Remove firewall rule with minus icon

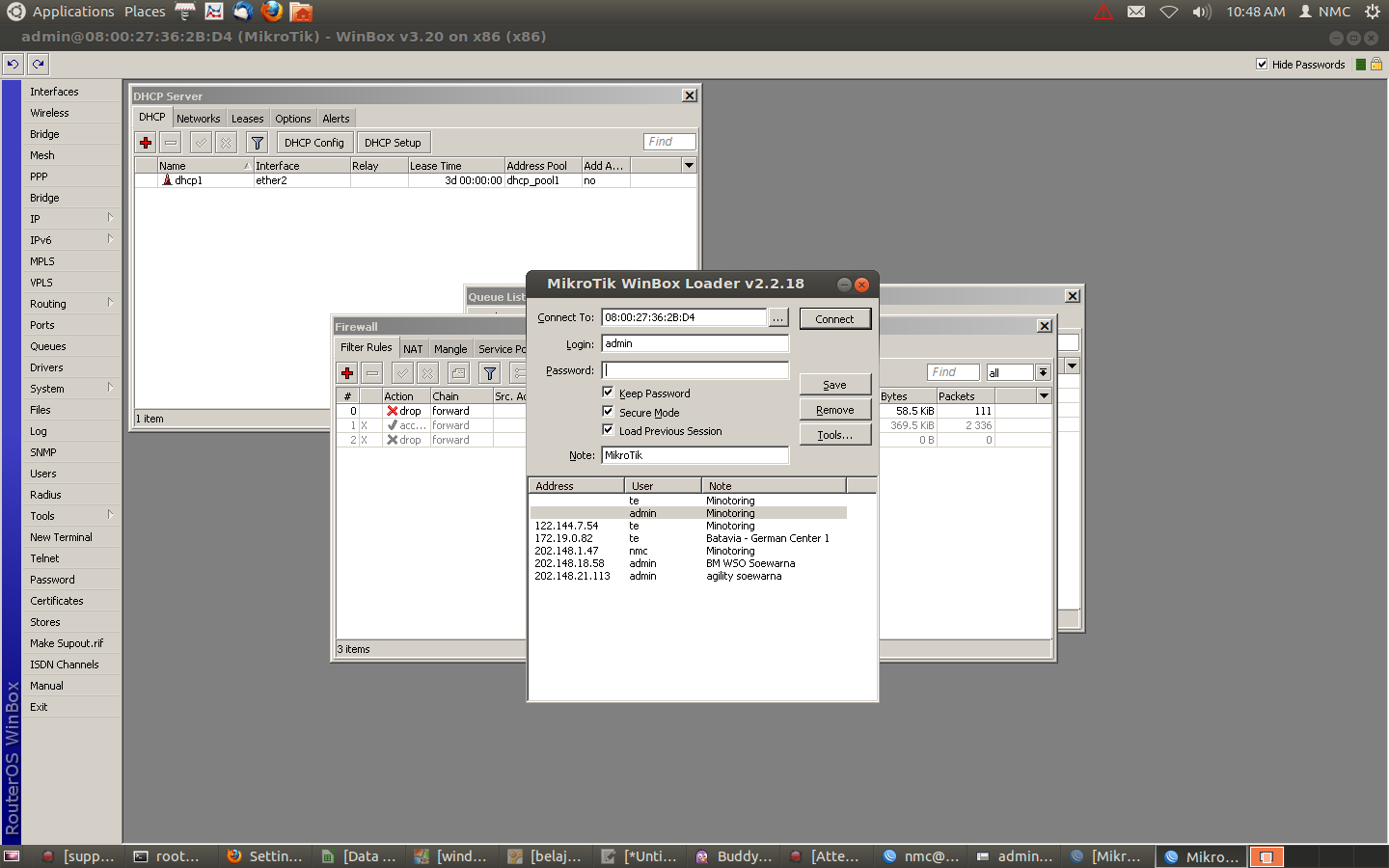tap(372, 373)
